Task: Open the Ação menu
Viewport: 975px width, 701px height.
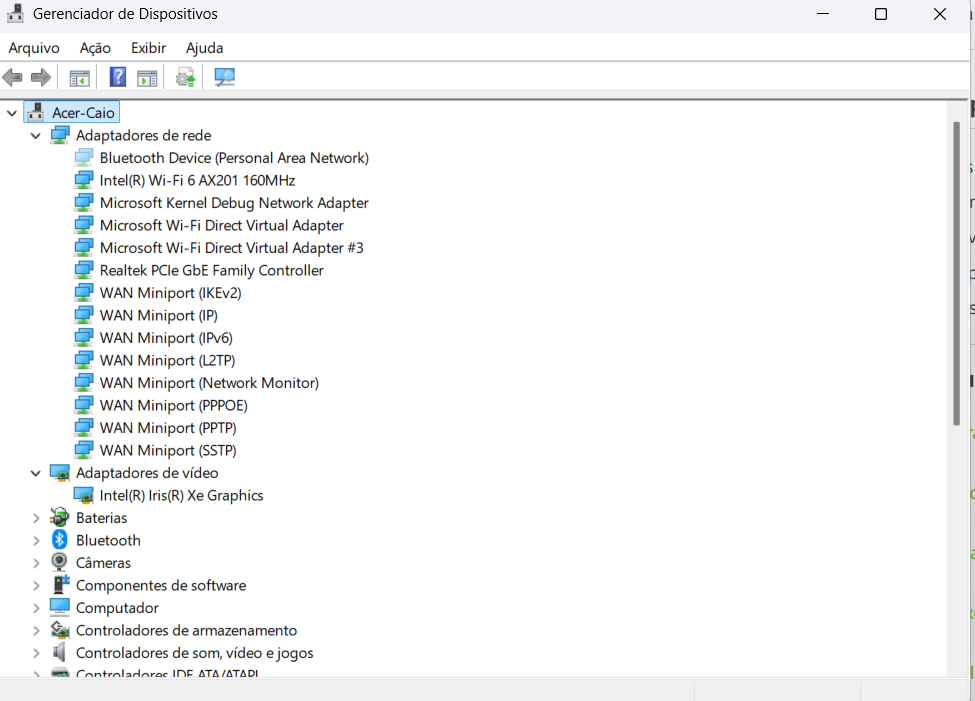Action: pos(95,48)
